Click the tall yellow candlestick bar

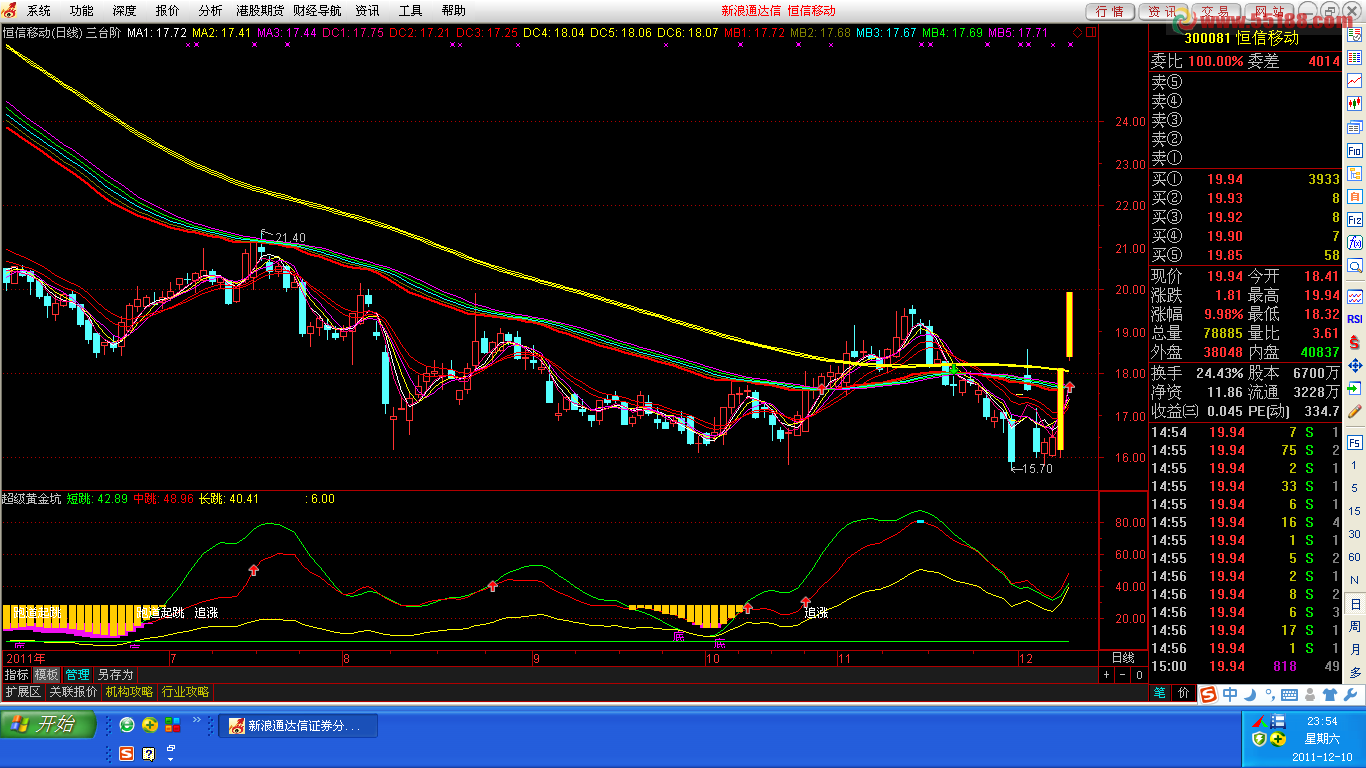pyautogui.click(x=1060, y=410)
